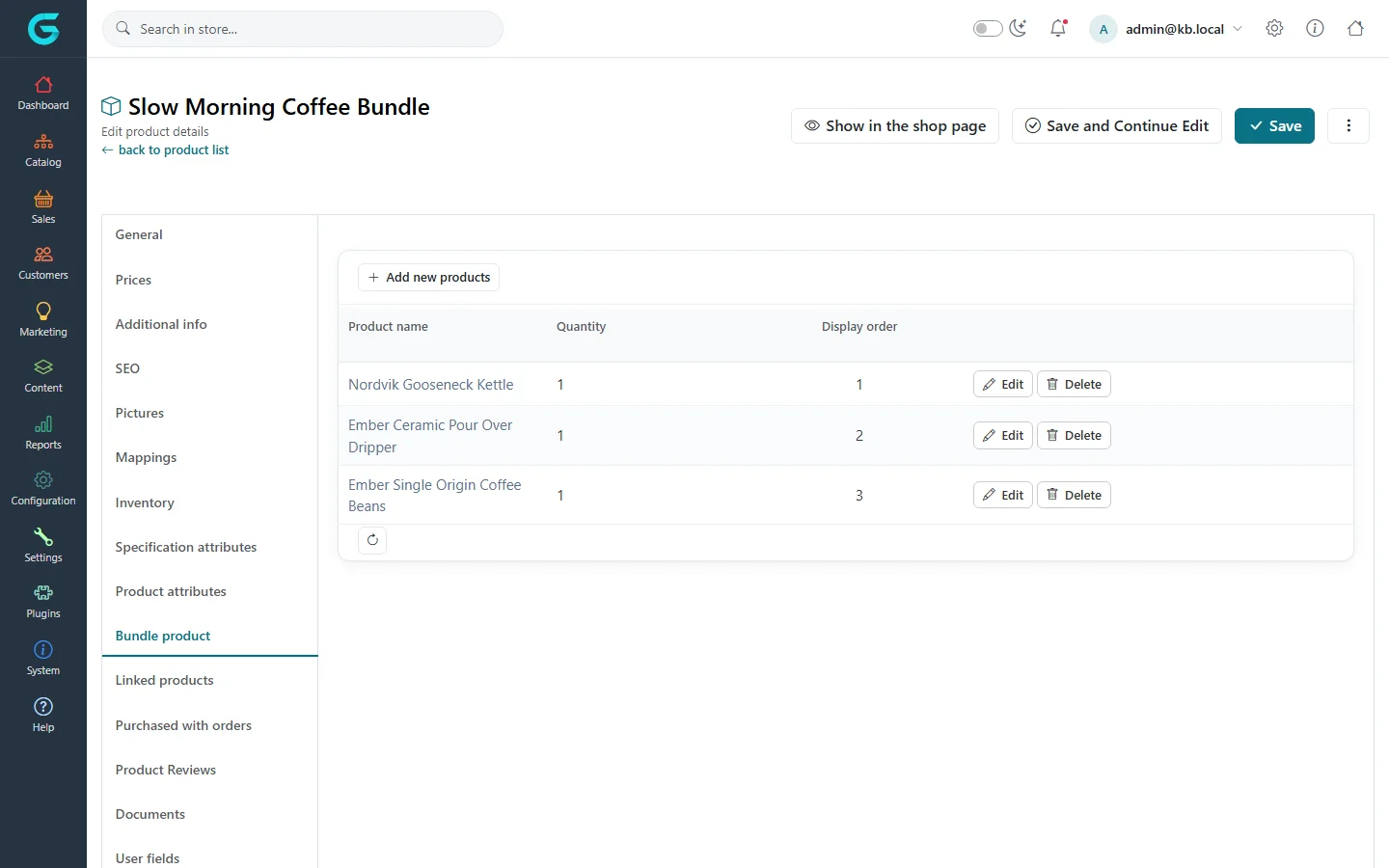The width and height of the screenshot is (1389, 868).
Task: Open the Catalog sidebar section
Action: coord(43,150)
